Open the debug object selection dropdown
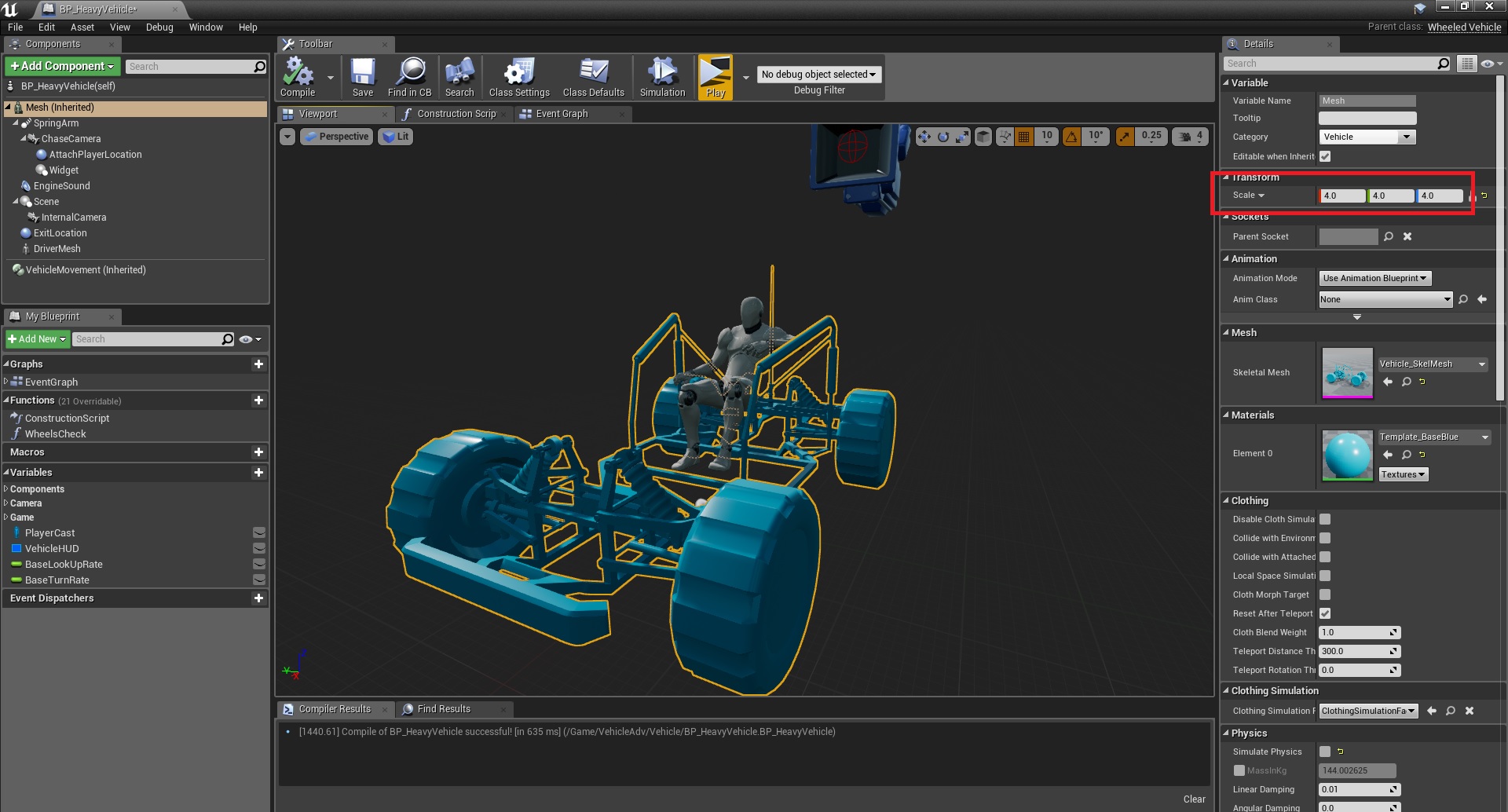 (818, 75)
